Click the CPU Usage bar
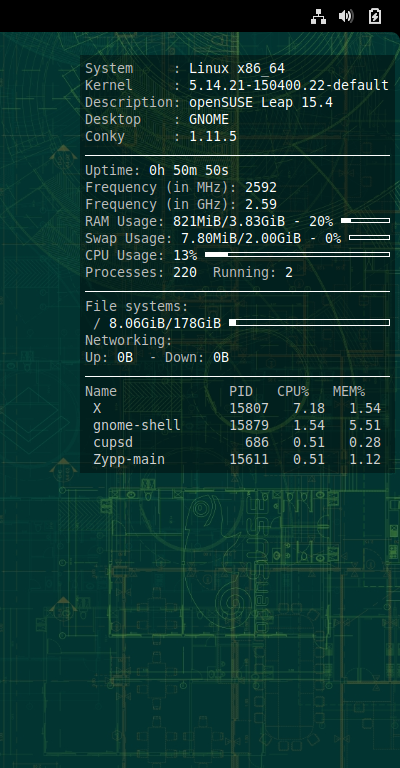 coord(297,255)
